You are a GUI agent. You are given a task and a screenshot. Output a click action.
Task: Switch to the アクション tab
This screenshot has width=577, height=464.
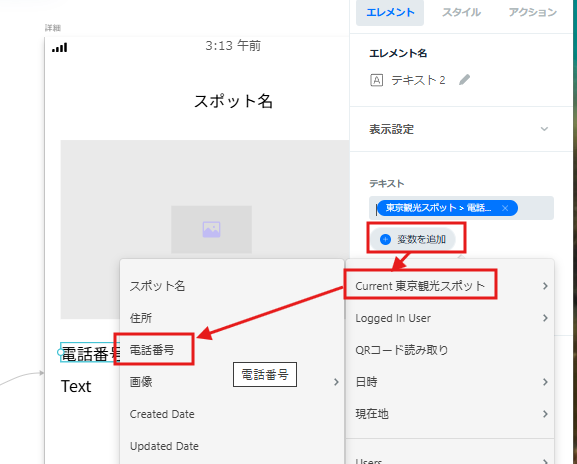pos(532,12)
